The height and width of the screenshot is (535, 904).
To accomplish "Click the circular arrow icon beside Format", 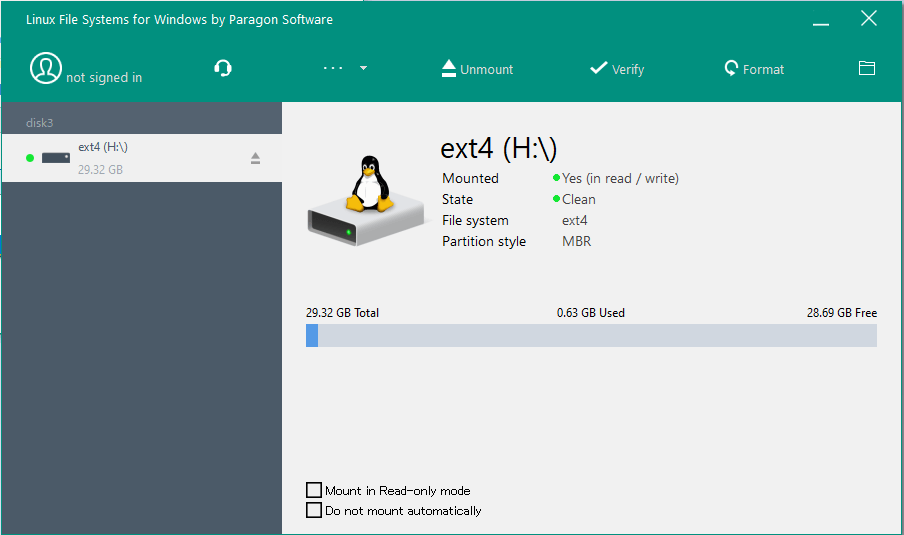I will pos(731,68).
